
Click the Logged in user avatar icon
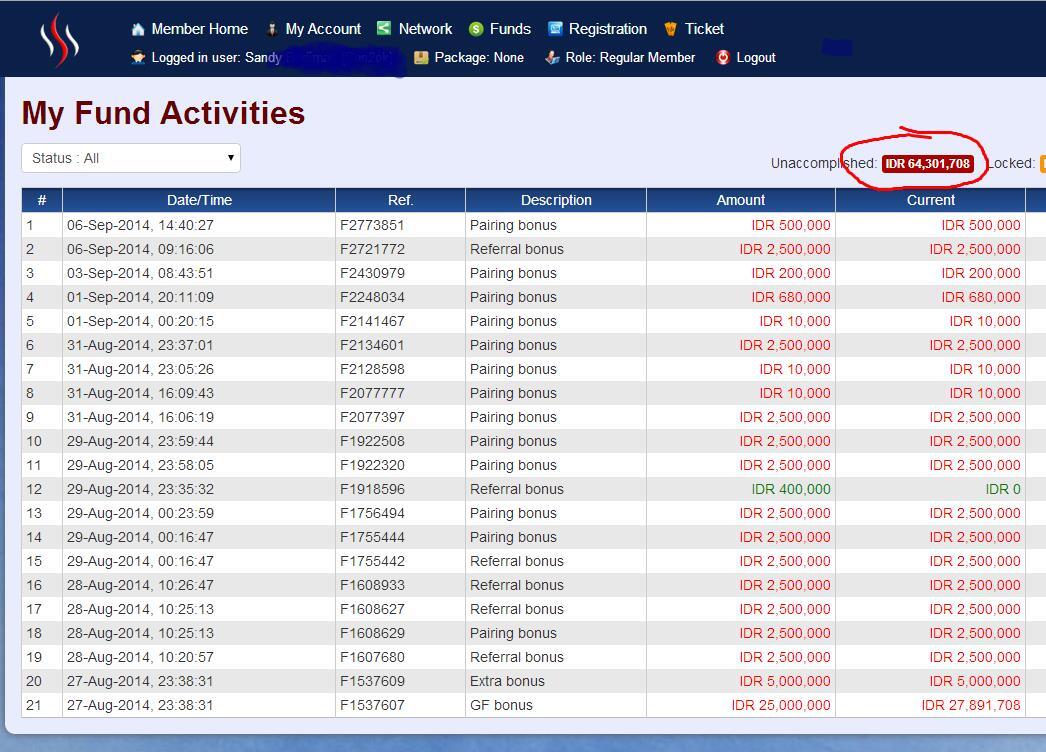(x=138, y=57)
